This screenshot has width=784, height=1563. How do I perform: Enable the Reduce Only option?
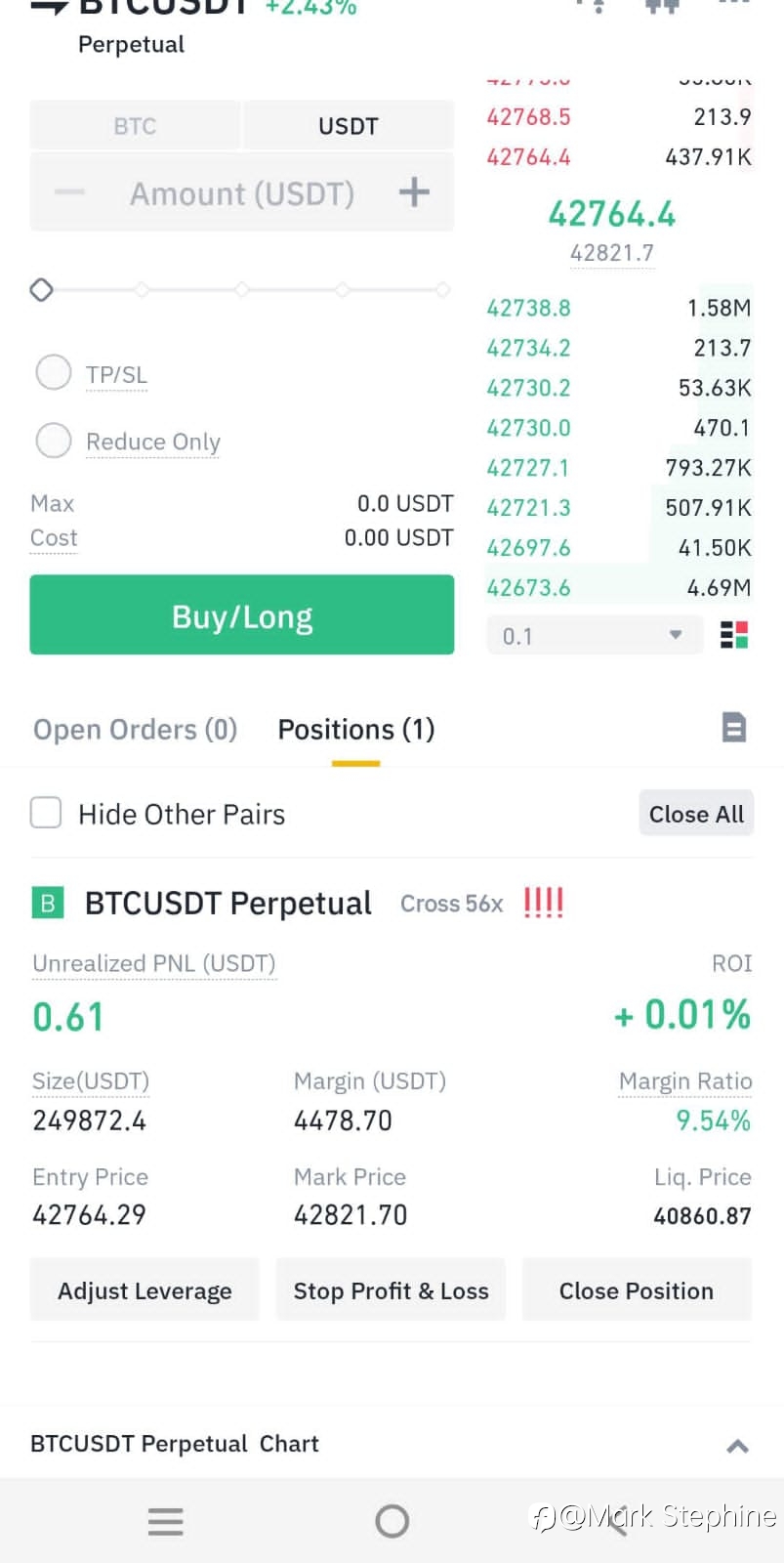point(54,441)
